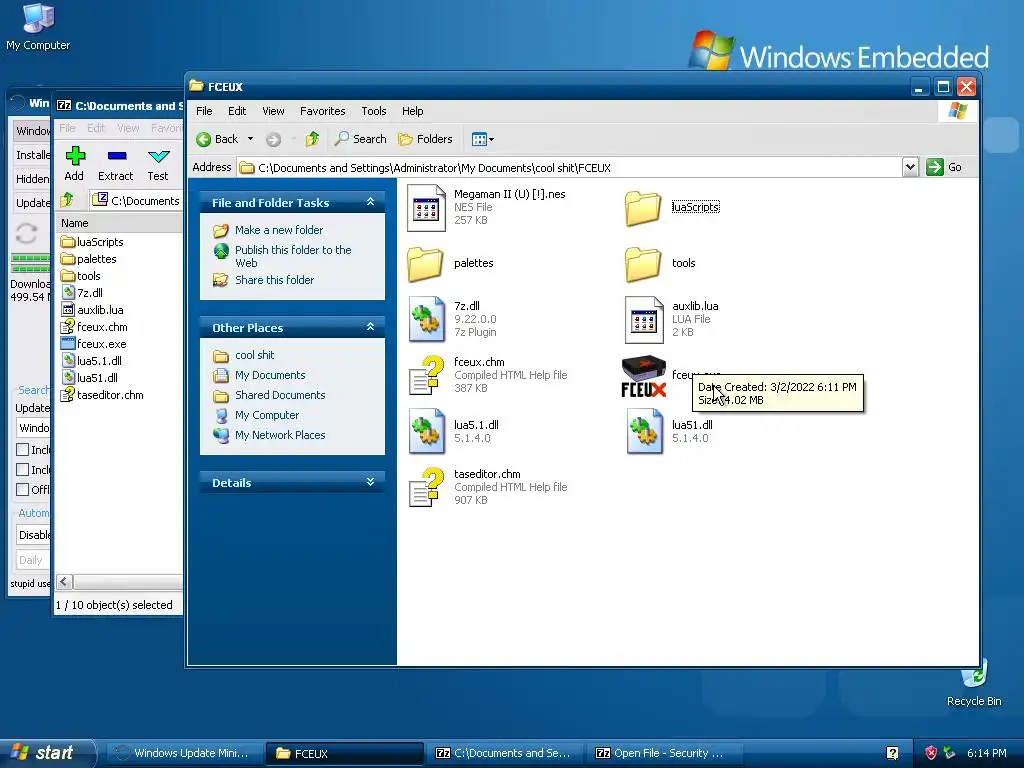Image resolution: width=1024 pixels, height=768 pixels.
Task: Switch to Open File - Security taskbar button
Action: tap(665, 753)
